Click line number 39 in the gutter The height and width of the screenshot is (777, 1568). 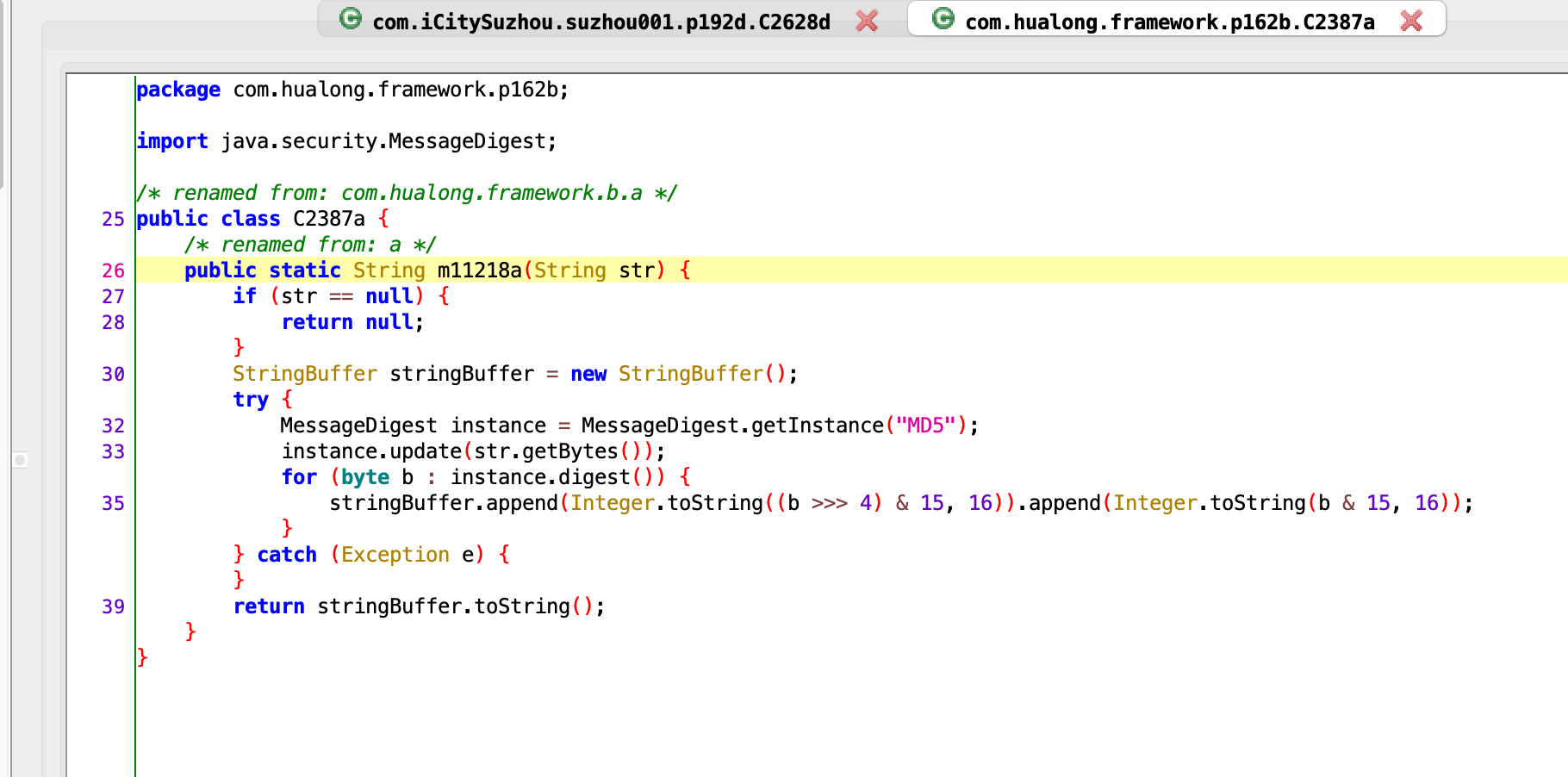pyautogui.click(x=113, y=606)
